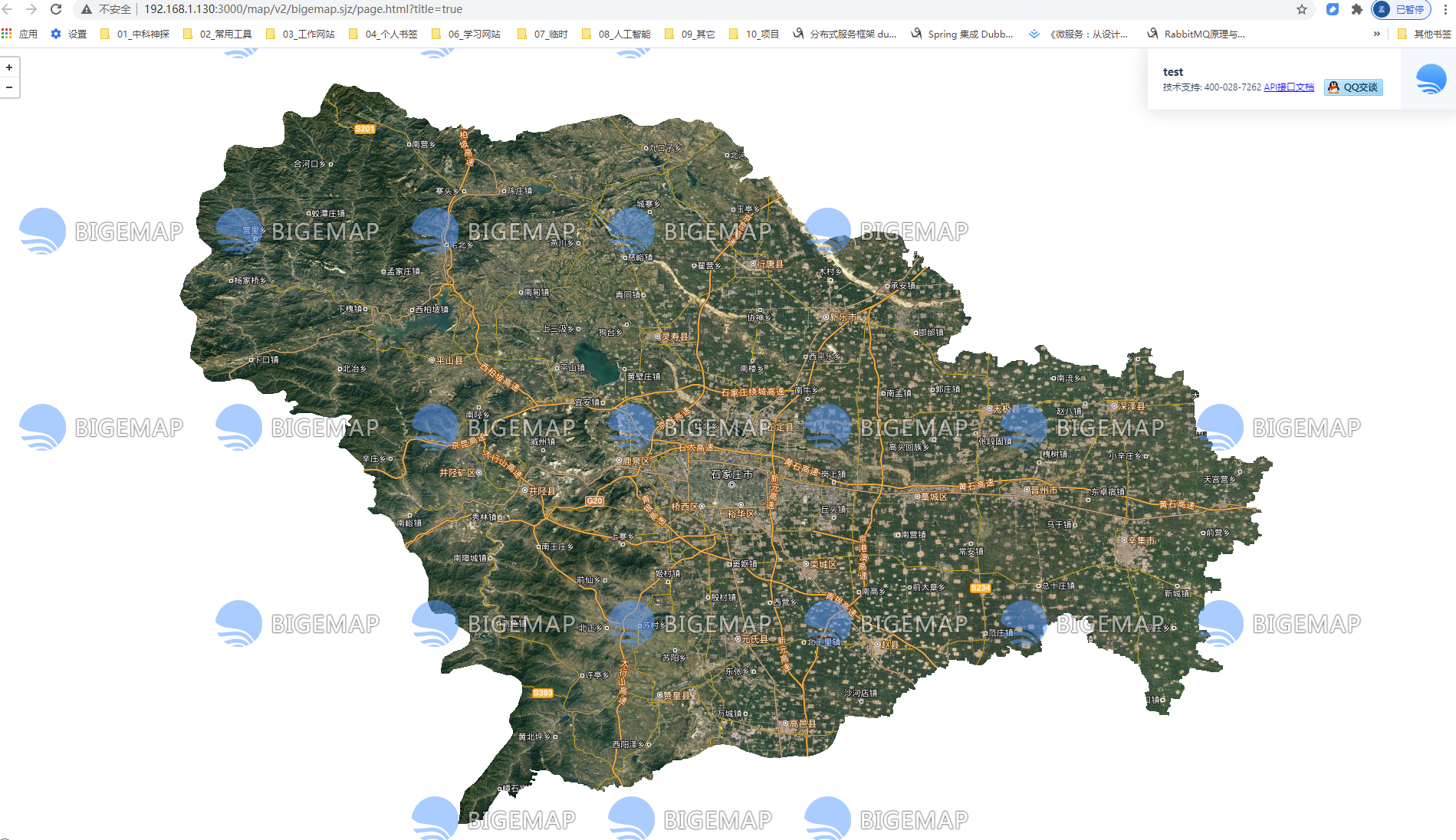Open the 06_学习网站 bookmark folder
Image resolution: width=1456 pixels, height=840 pixels.
pos(466,34)
